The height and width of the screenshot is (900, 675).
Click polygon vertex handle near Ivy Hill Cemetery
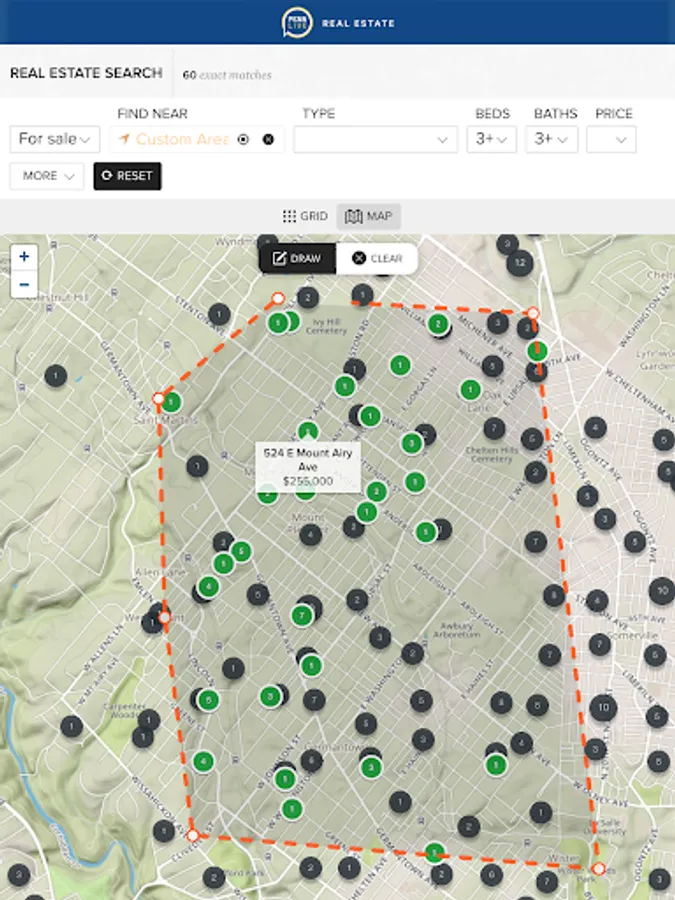(x=278, y=298)
